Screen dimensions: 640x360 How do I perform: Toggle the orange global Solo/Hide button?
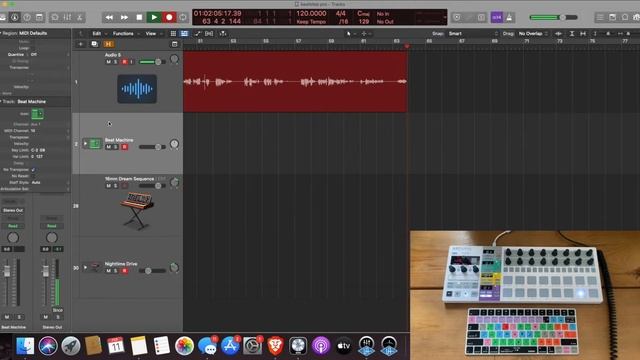[109, 44]
